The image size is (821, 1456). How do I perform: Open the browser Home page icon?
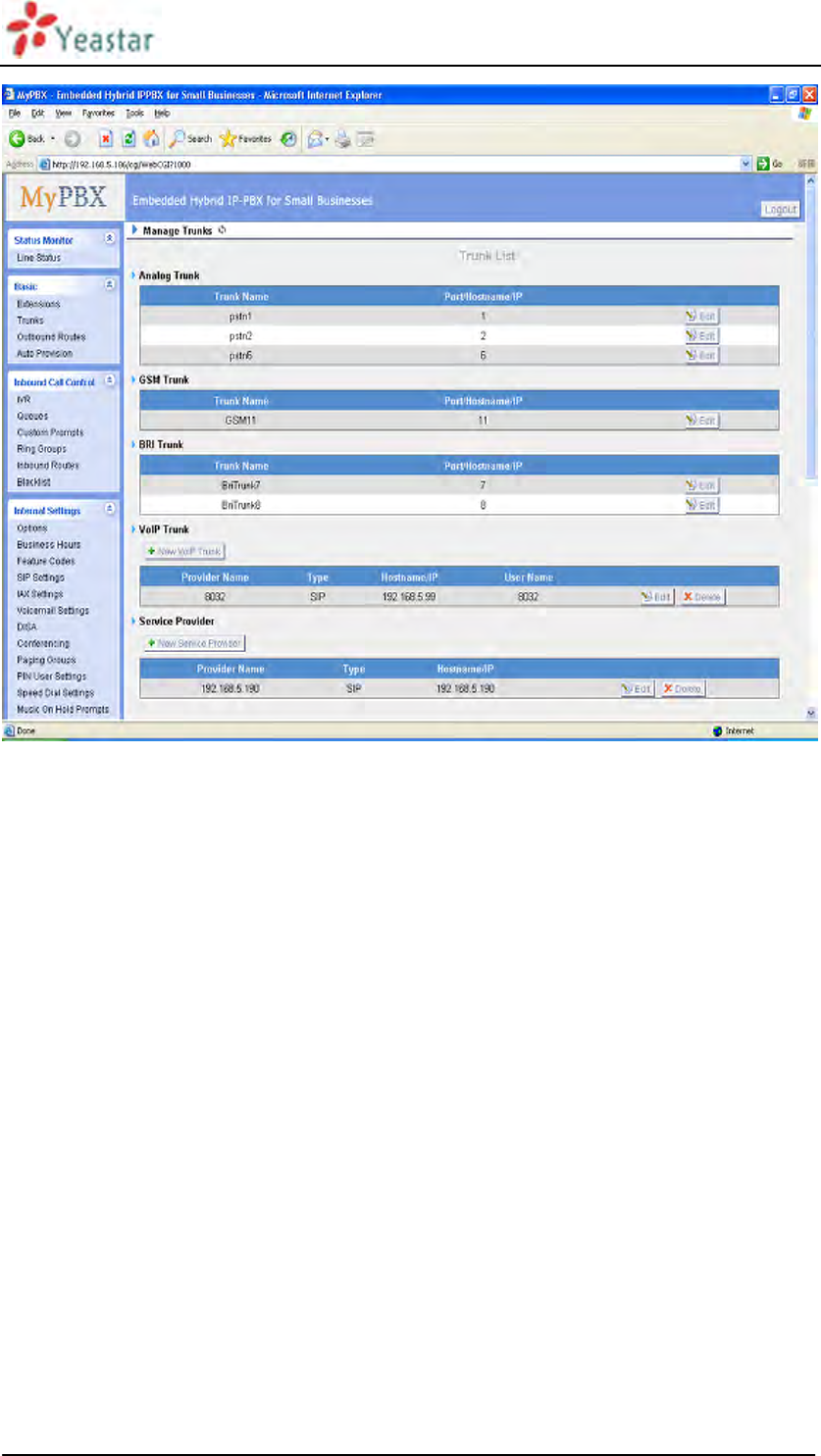point(151,138)
